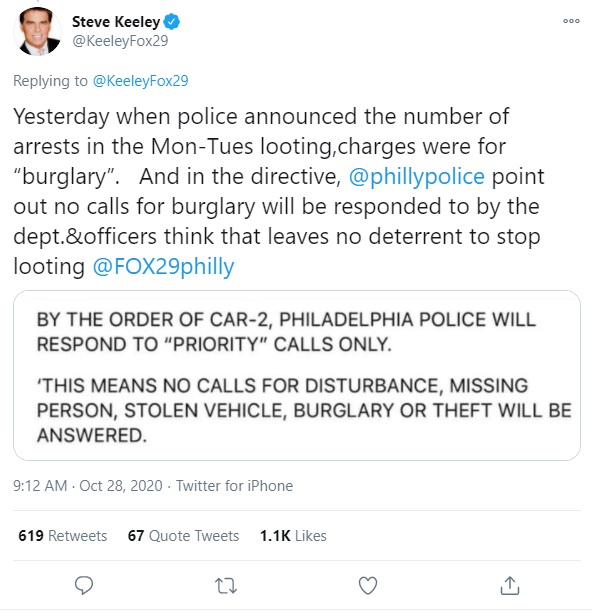This screenshot has height=612, width=592.
Task: View the 619 Retweets list
Action: 62,536
